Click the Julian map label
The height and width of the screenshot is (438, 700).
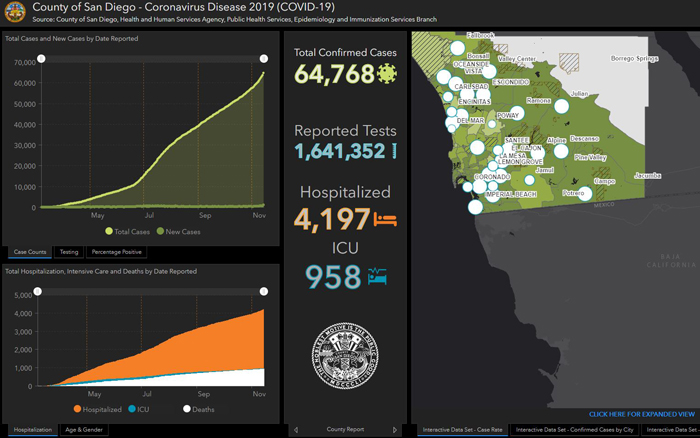(x=579, y=94)
